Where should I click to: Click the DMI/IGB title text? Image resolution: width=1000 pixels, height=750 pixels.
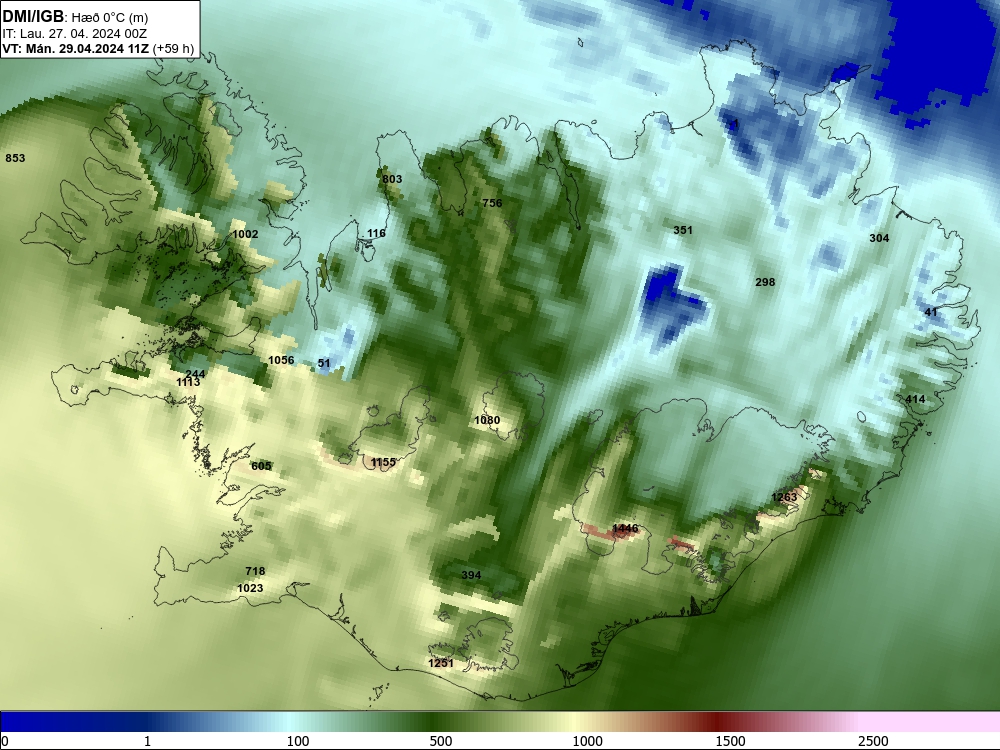tap(33, 16)
